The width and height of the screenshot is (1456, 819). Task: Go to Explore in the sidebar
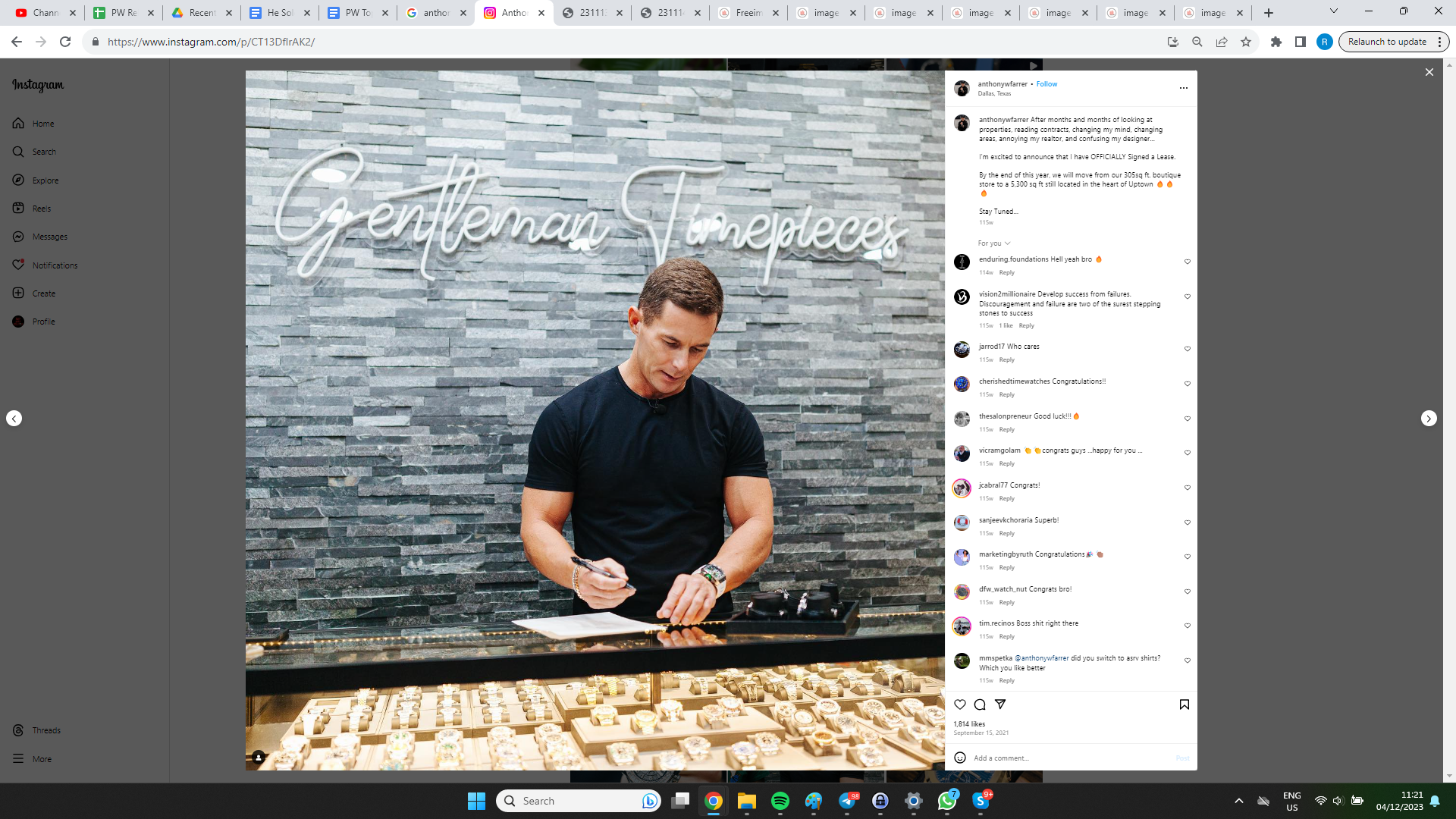point(36,180)
